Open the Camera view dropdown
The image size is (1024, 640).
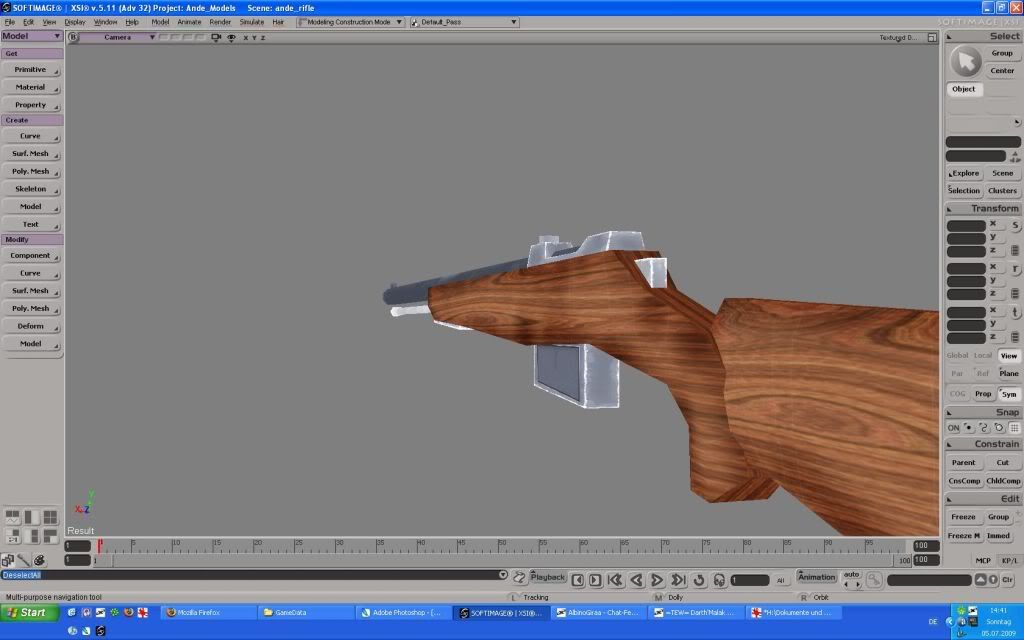tap(118, 37)
